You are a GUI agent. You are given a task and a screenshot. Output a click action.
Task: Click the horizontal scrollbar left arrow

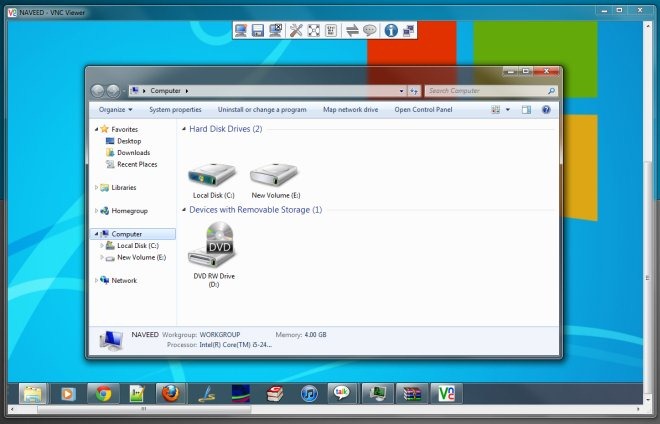(x=12, y=409)
